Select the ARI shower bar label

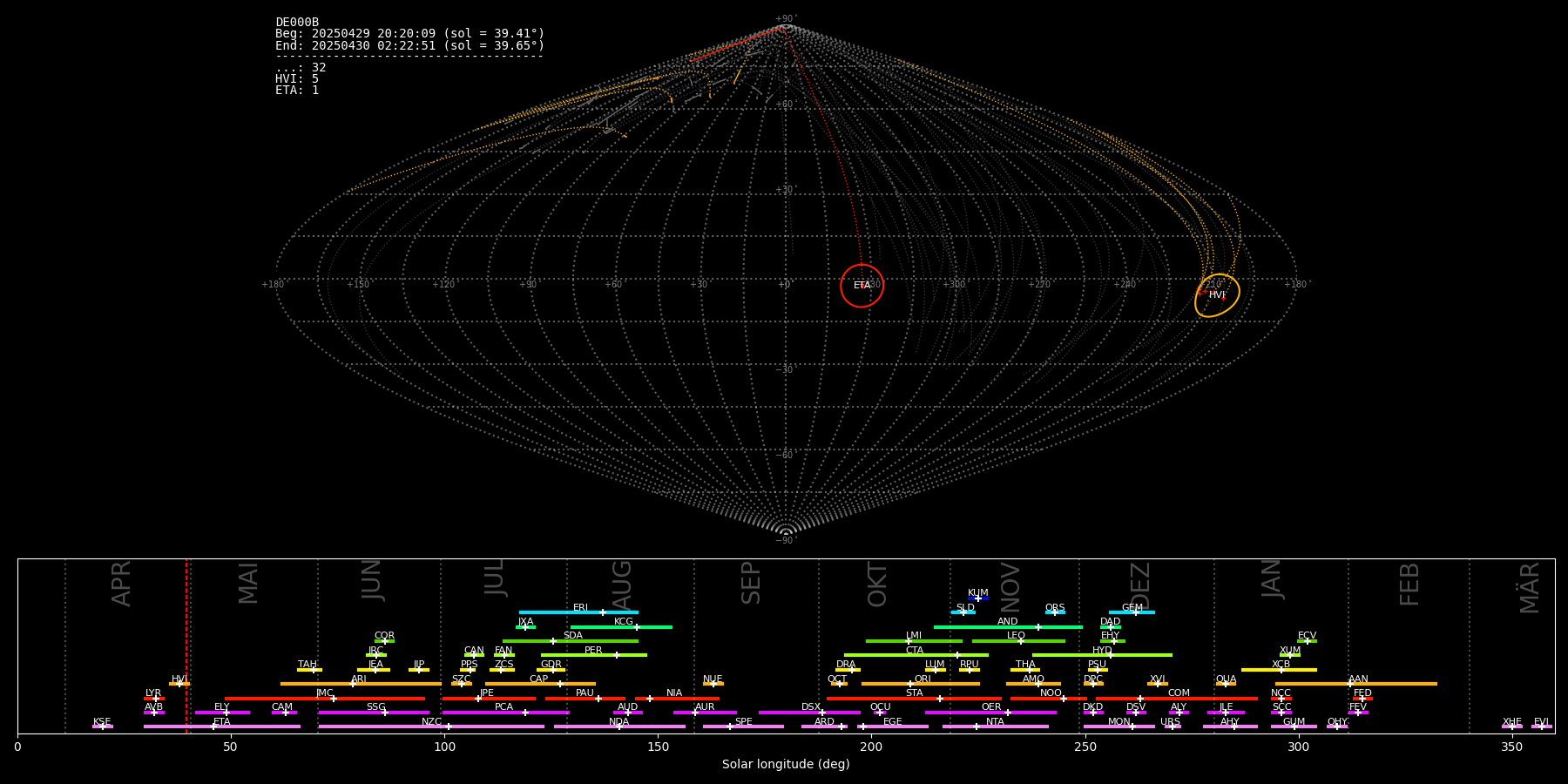tap(359, 679)
